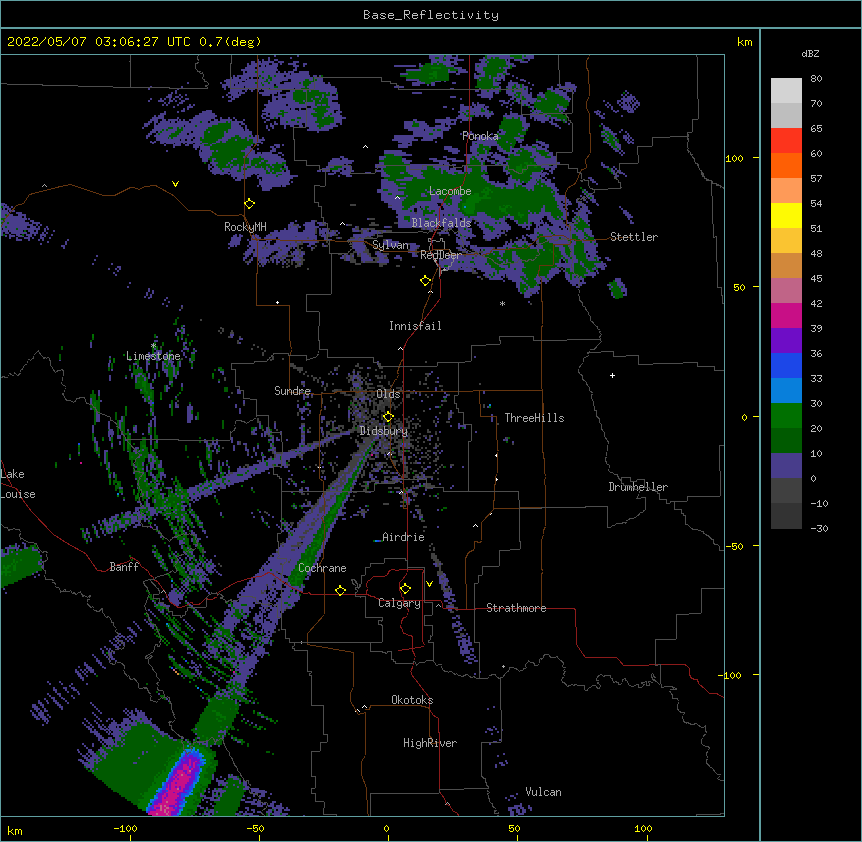Click the yellow v marker northwest of RockyMH
The width and height of the screenshot is (862, 842).
click(175, 184)
